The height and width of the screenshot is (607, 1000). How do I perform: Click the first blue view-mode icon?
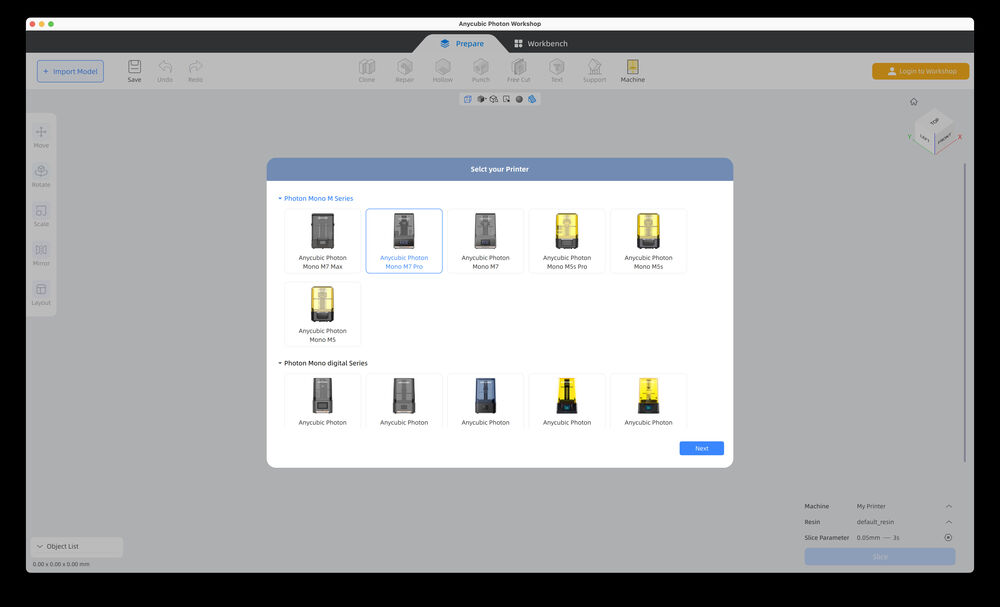click(467, 99)
